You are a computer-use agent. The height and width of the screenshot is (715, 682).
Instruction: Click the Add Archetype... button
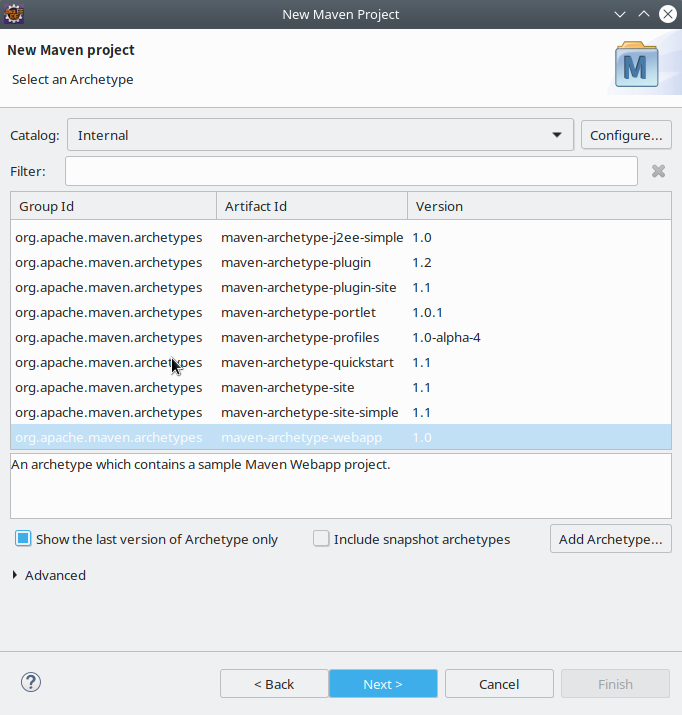(x=610, y=539)
